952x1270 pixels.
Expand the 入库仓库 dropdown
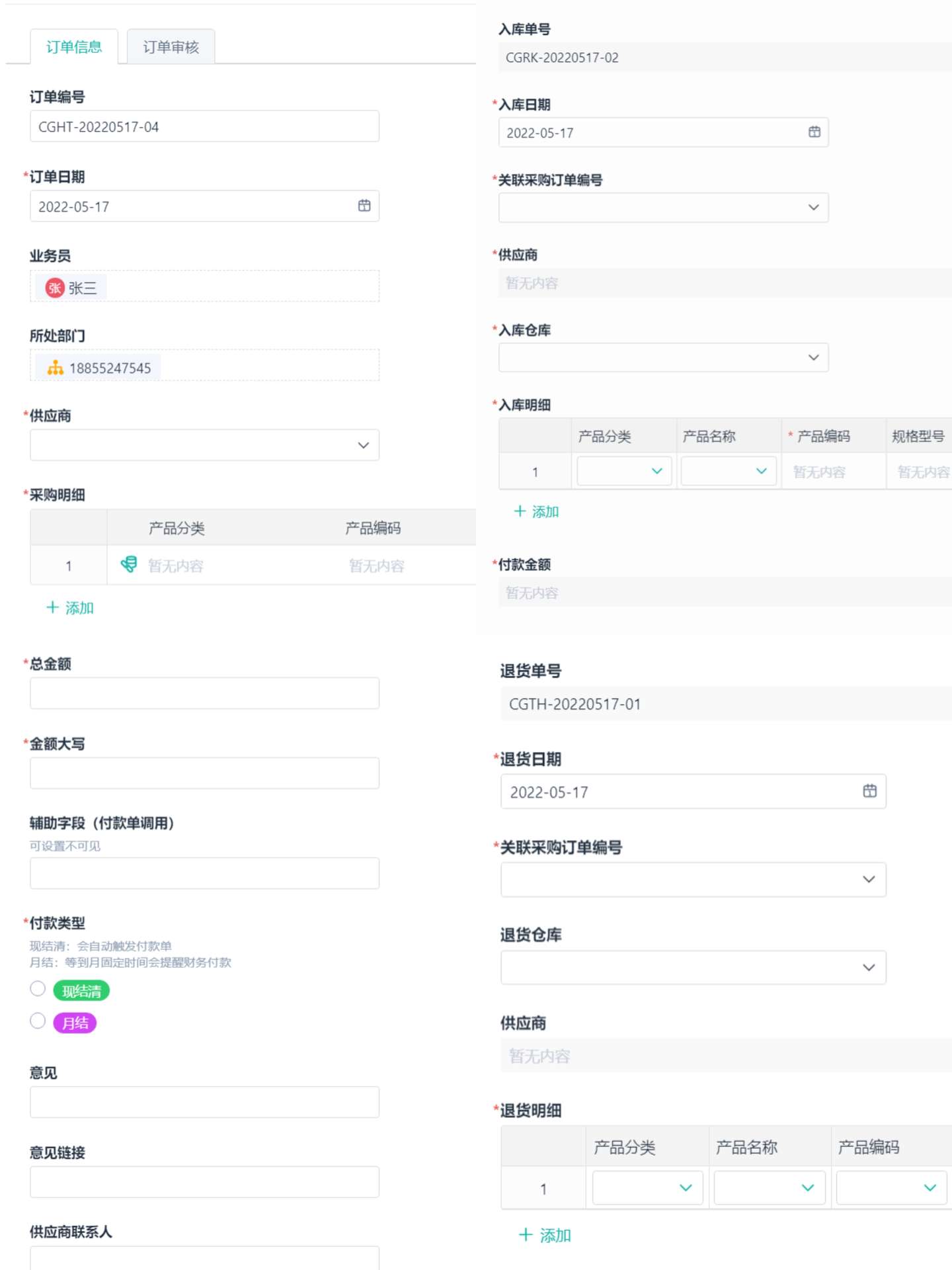pos(663,357)
